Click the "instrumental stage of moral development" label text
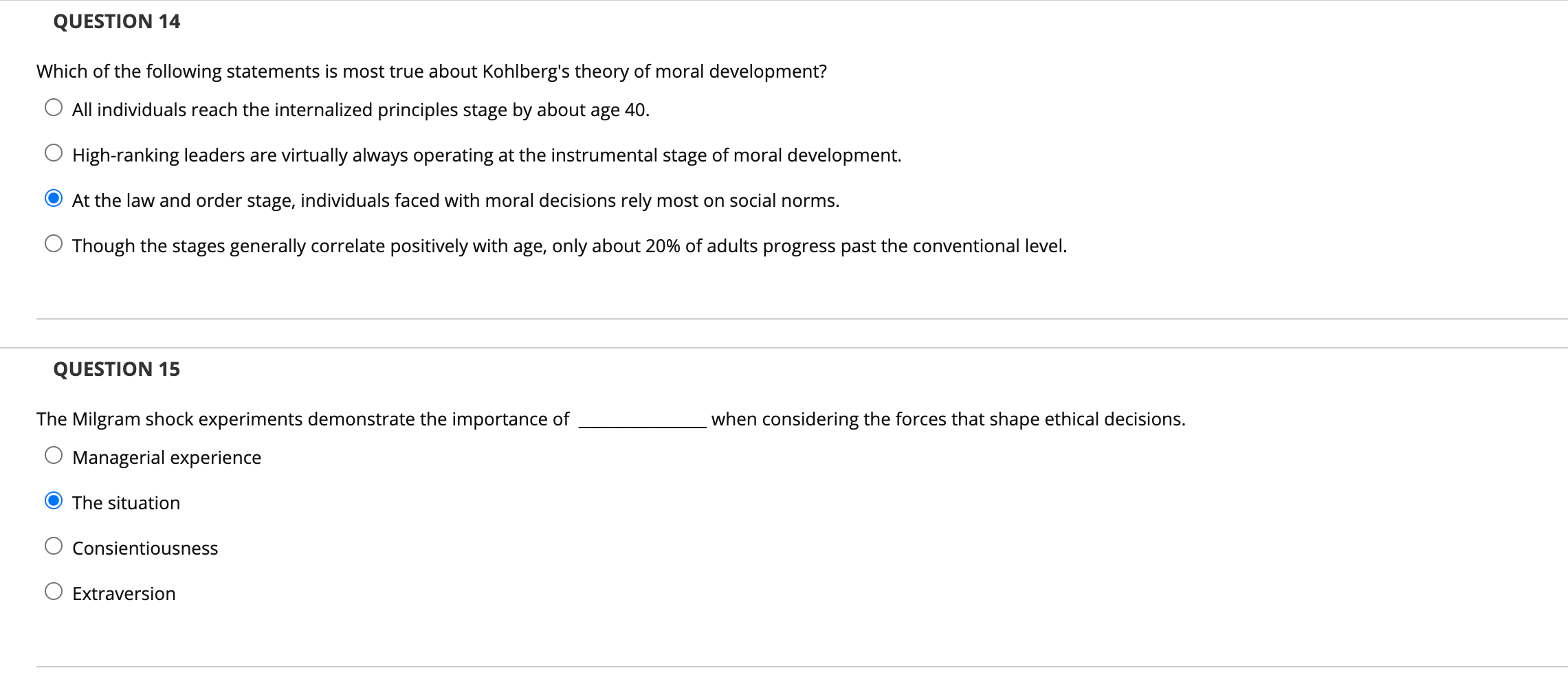 [487, 155]
